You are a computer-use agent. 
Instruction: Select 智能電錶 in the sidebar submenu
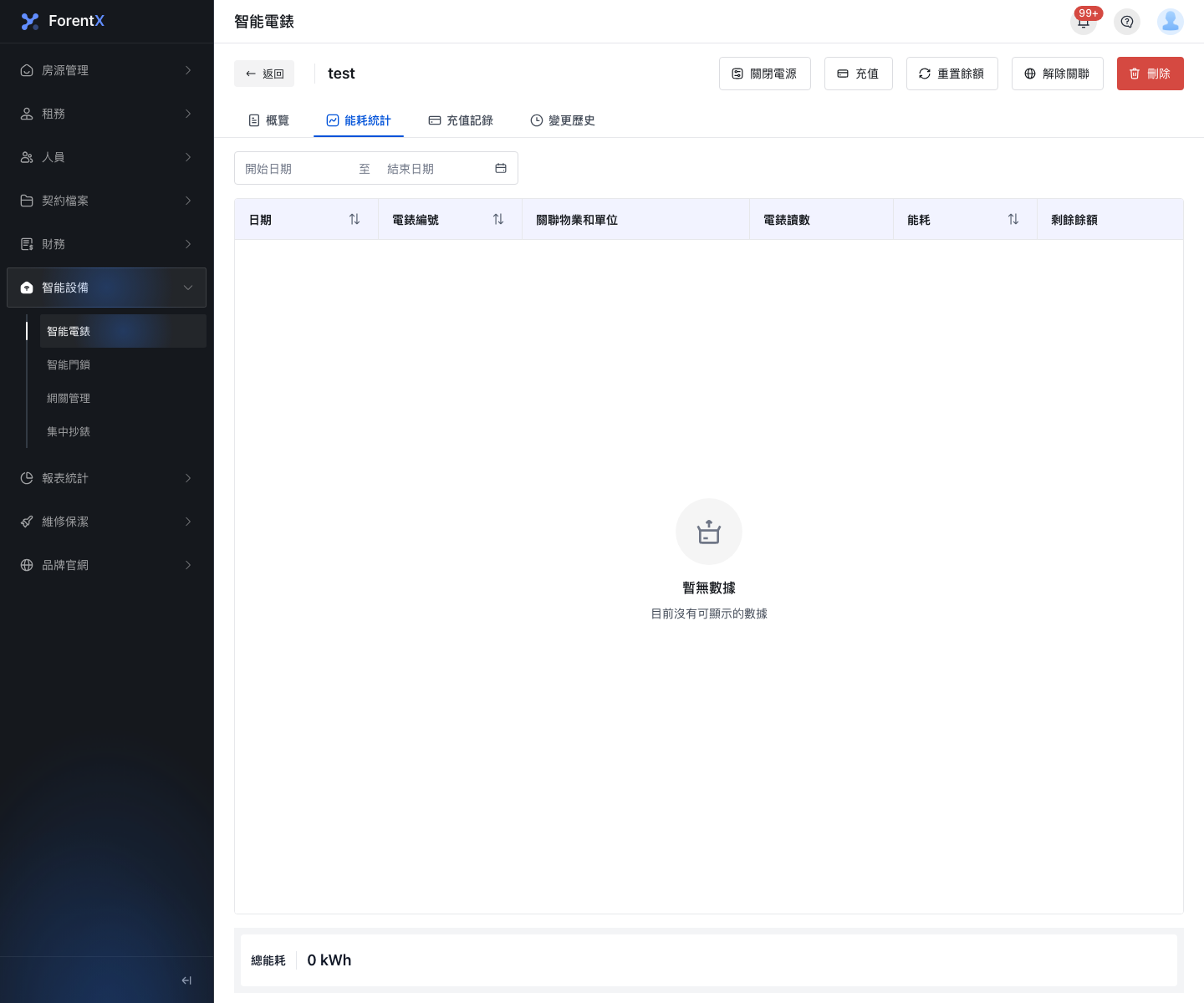click(123, 331)
